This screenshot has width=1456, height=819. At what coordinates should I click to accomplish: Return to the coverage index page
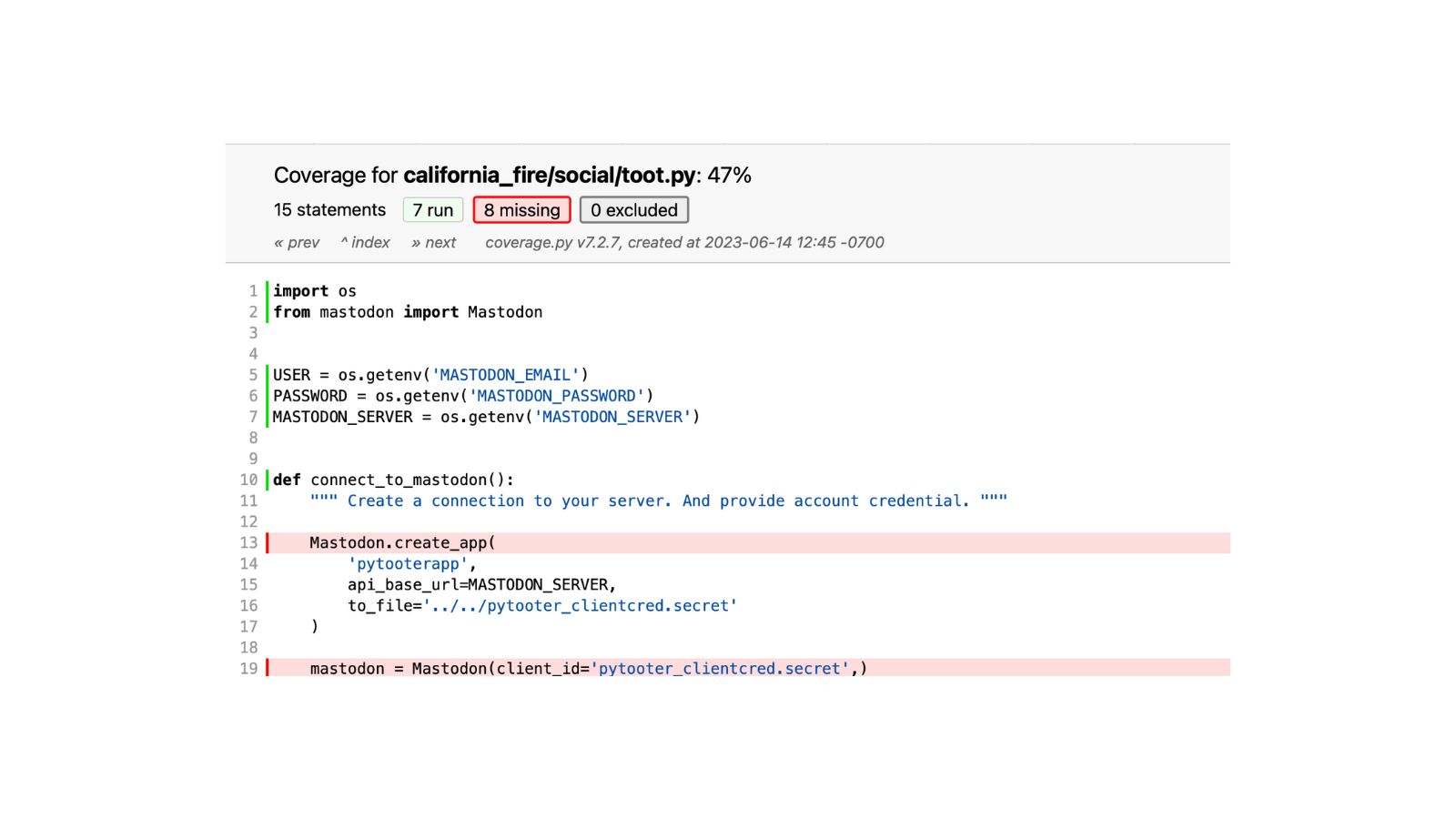pos(364,242)
